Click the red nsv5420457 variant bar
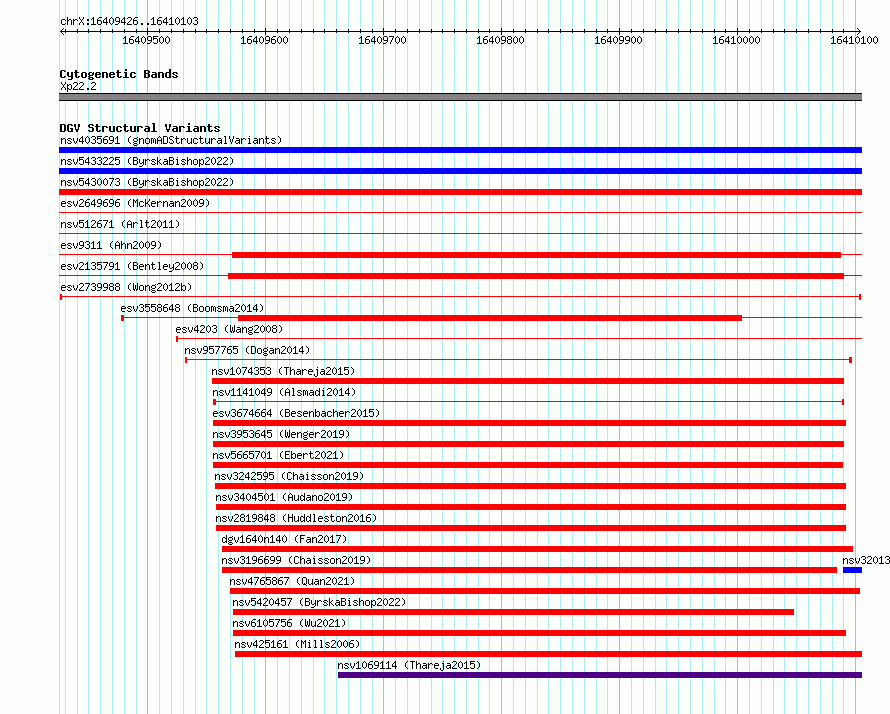 click(x=513, y=612)
